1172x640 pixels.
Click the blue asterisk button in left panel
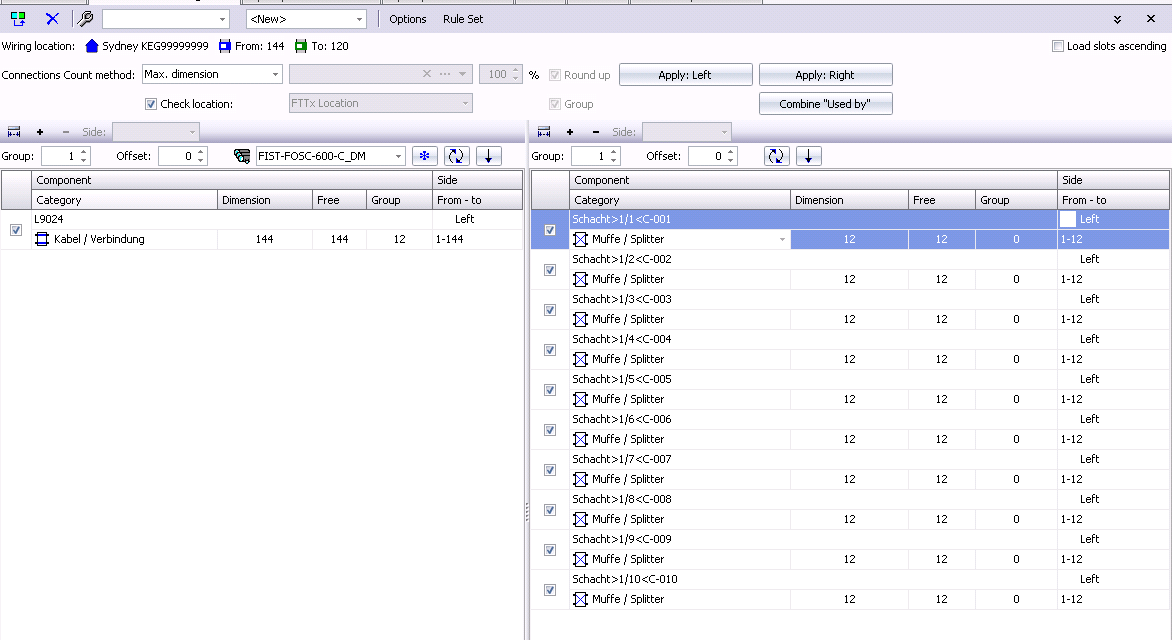[425, 156]
